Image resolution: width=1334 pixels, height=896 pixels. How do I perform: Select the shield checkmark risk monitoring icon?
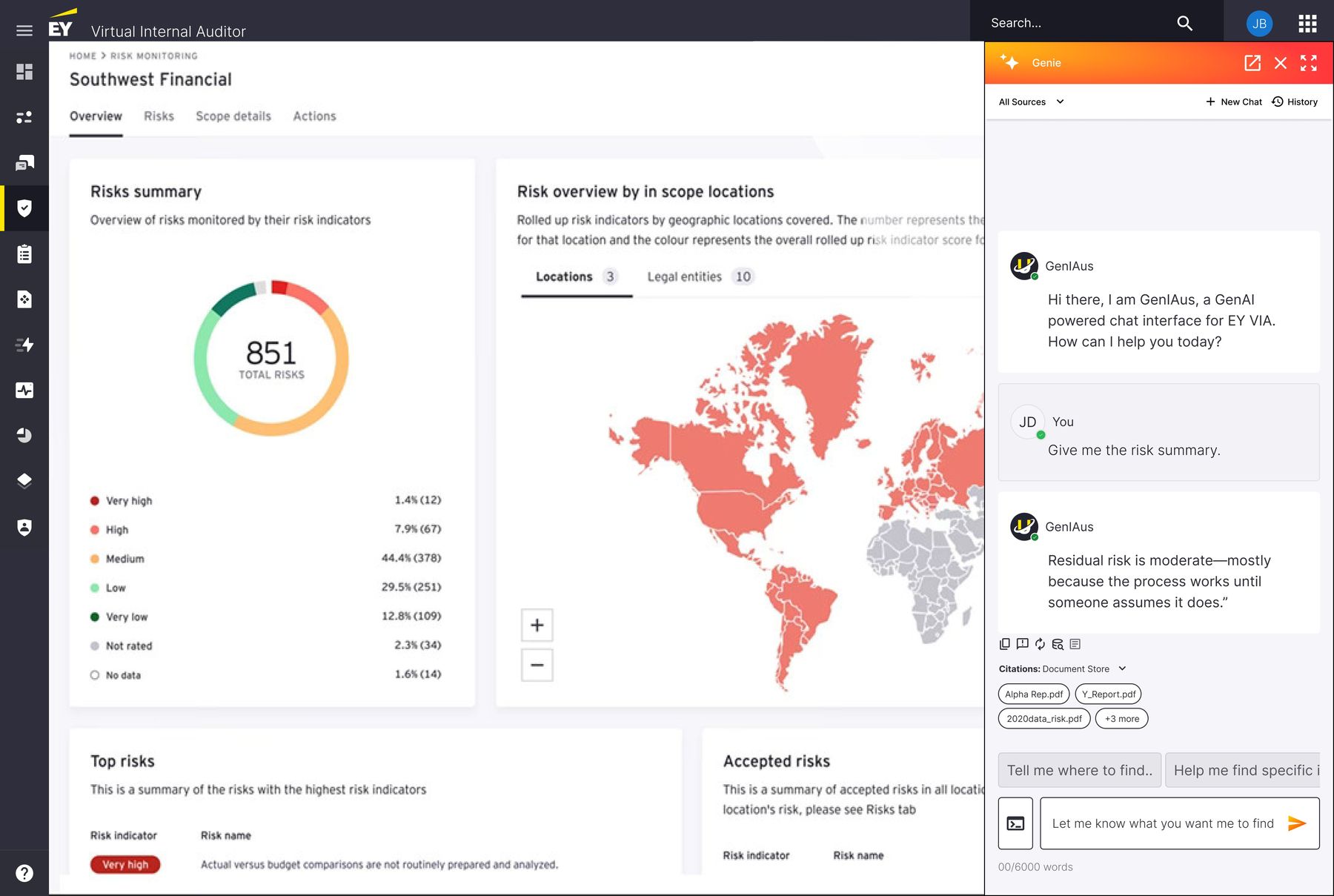click(x=24, y=208)
